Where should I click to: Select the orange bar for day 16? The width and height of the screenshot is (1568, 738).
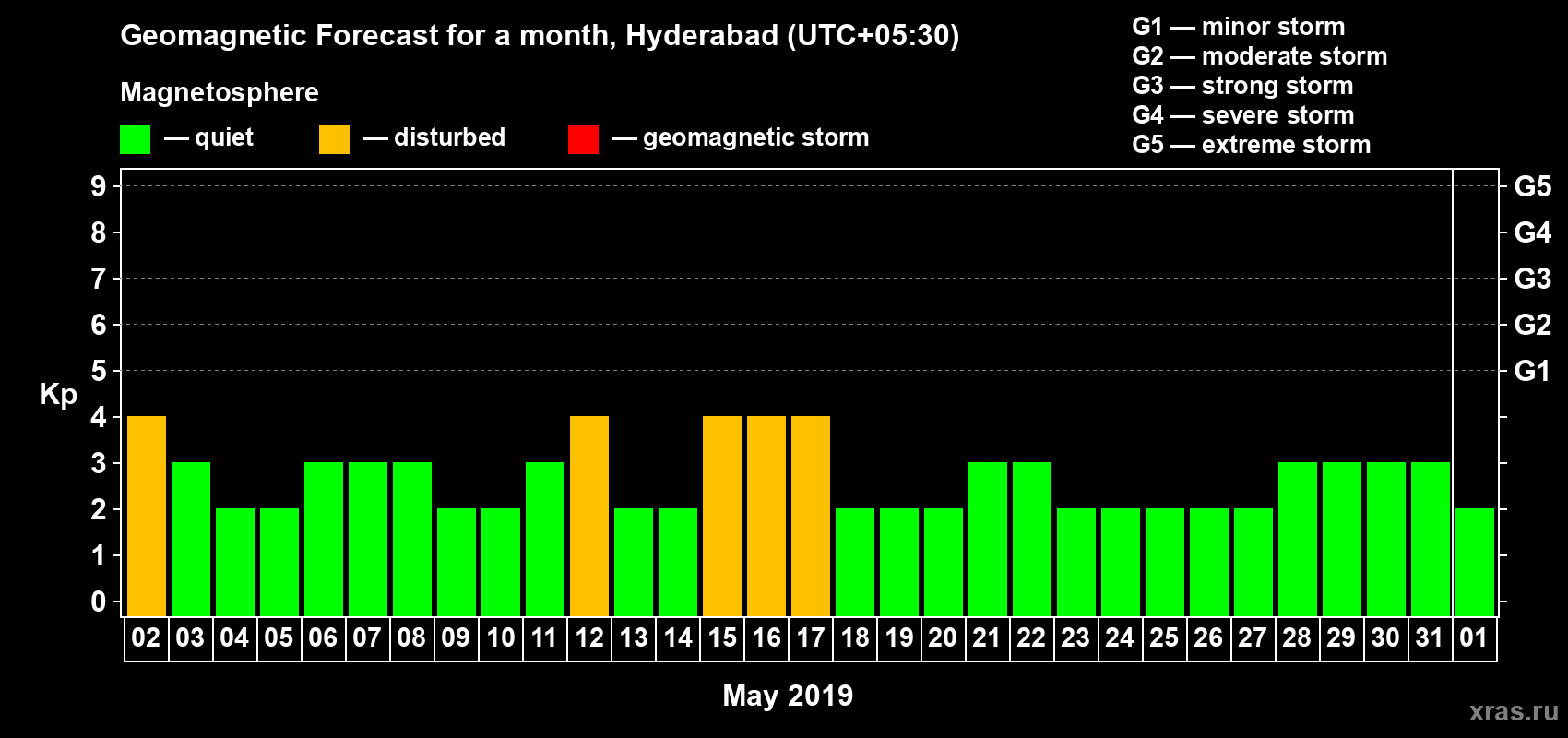coord(766,517)
